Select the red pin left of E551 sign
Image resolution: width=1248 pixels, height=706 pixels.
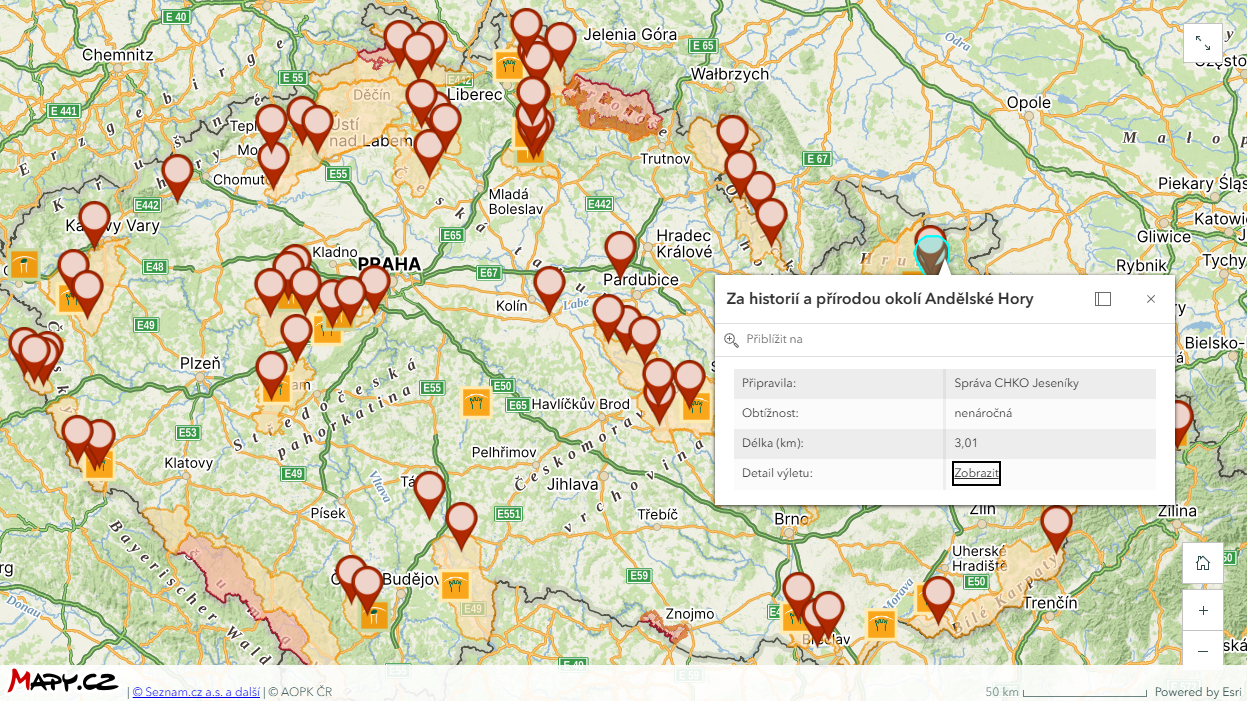(x=461, y=525)
